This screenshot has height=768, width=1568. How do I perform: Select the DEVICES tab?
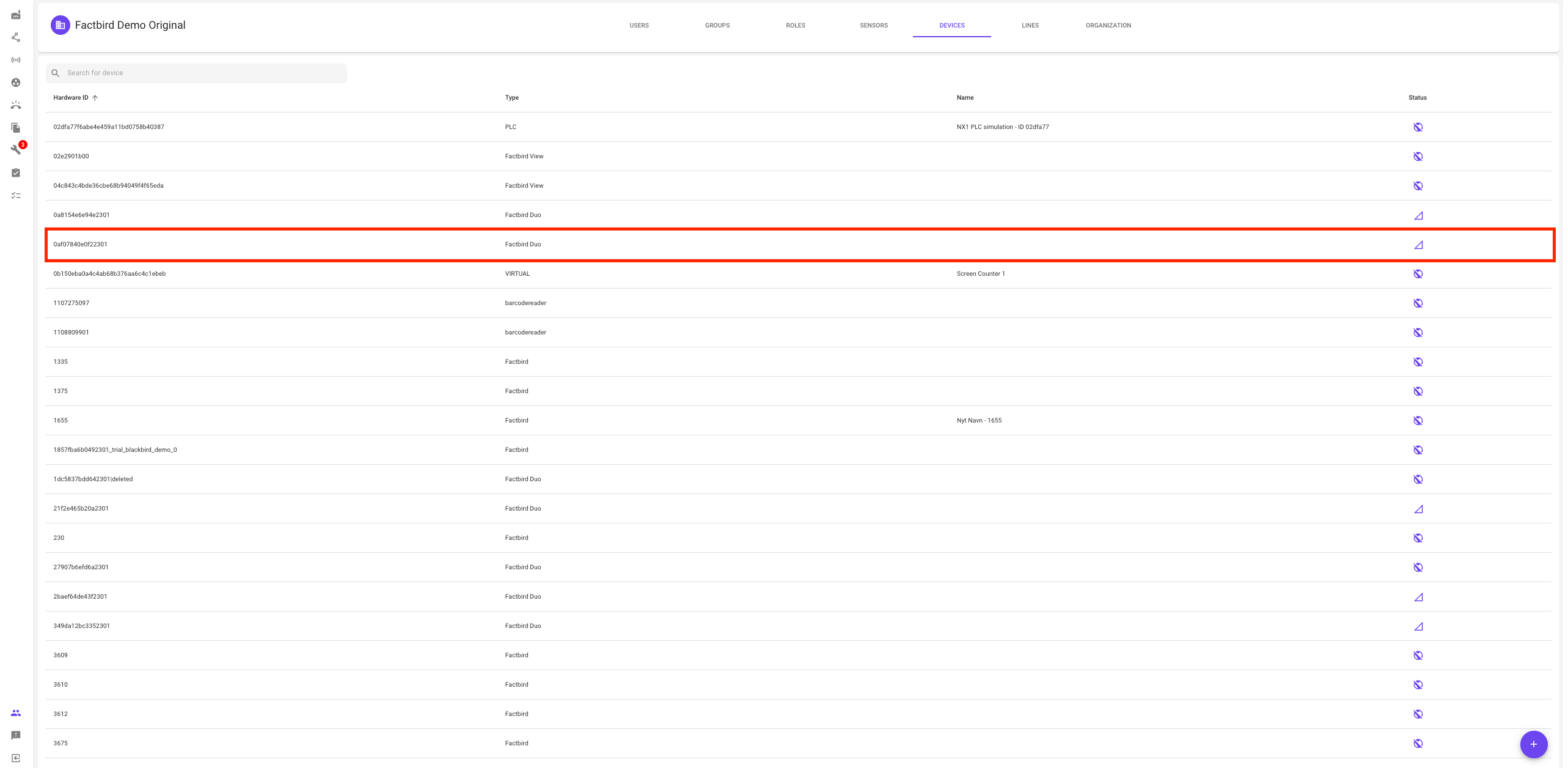tap(952, 26)
